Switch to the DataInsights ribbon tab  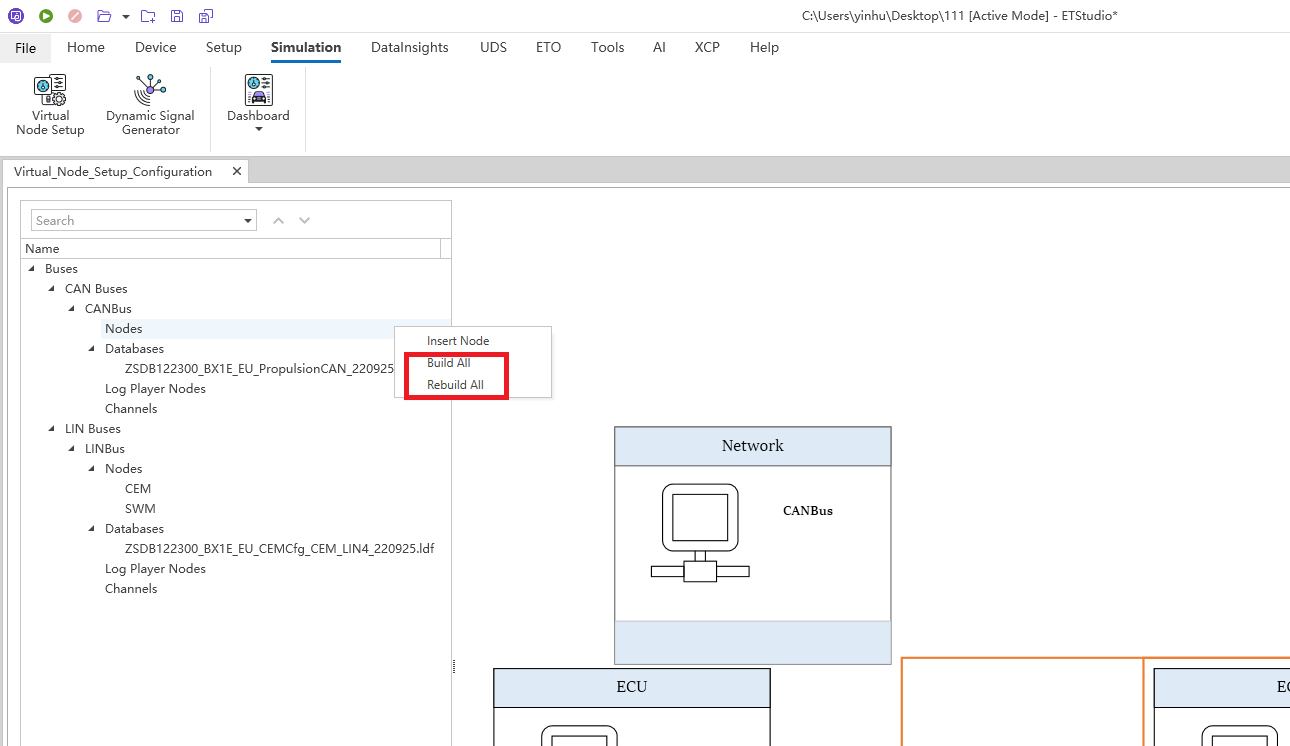click(x=409, y=47)
